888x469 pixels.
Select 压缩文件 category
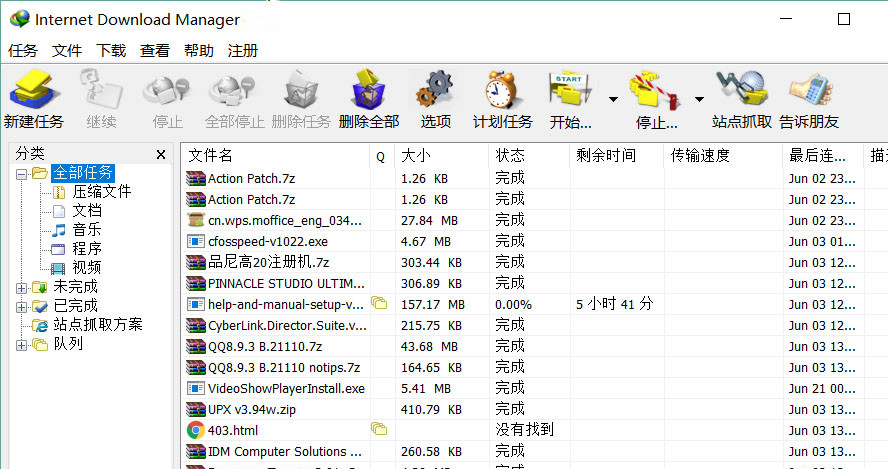(101, 191)
